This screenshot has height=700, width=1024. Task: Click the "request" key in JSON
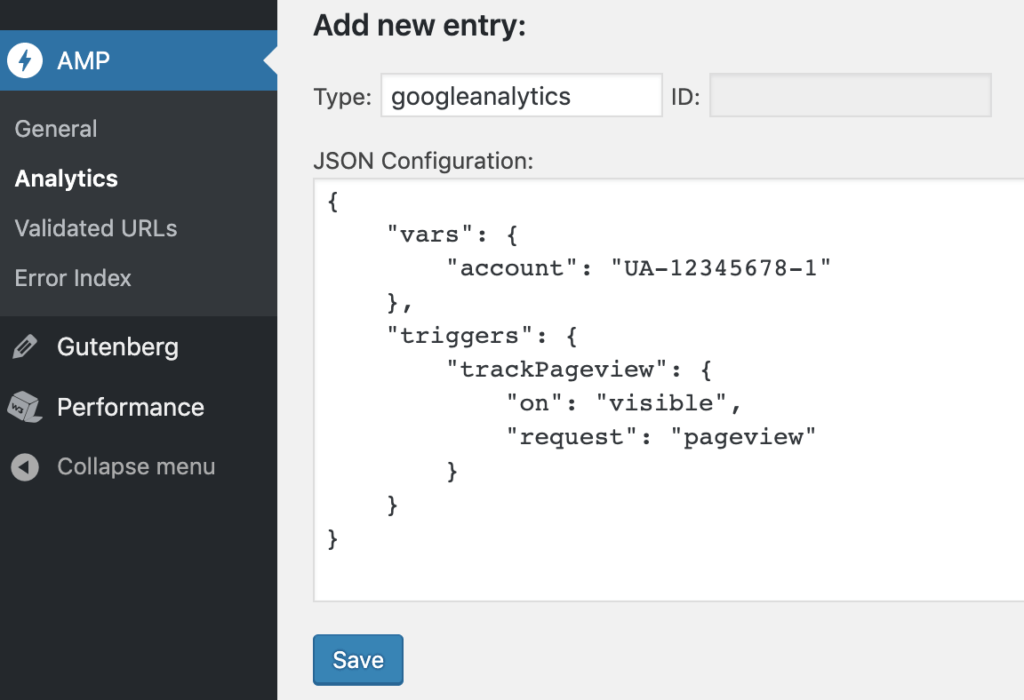click(572, 436)
